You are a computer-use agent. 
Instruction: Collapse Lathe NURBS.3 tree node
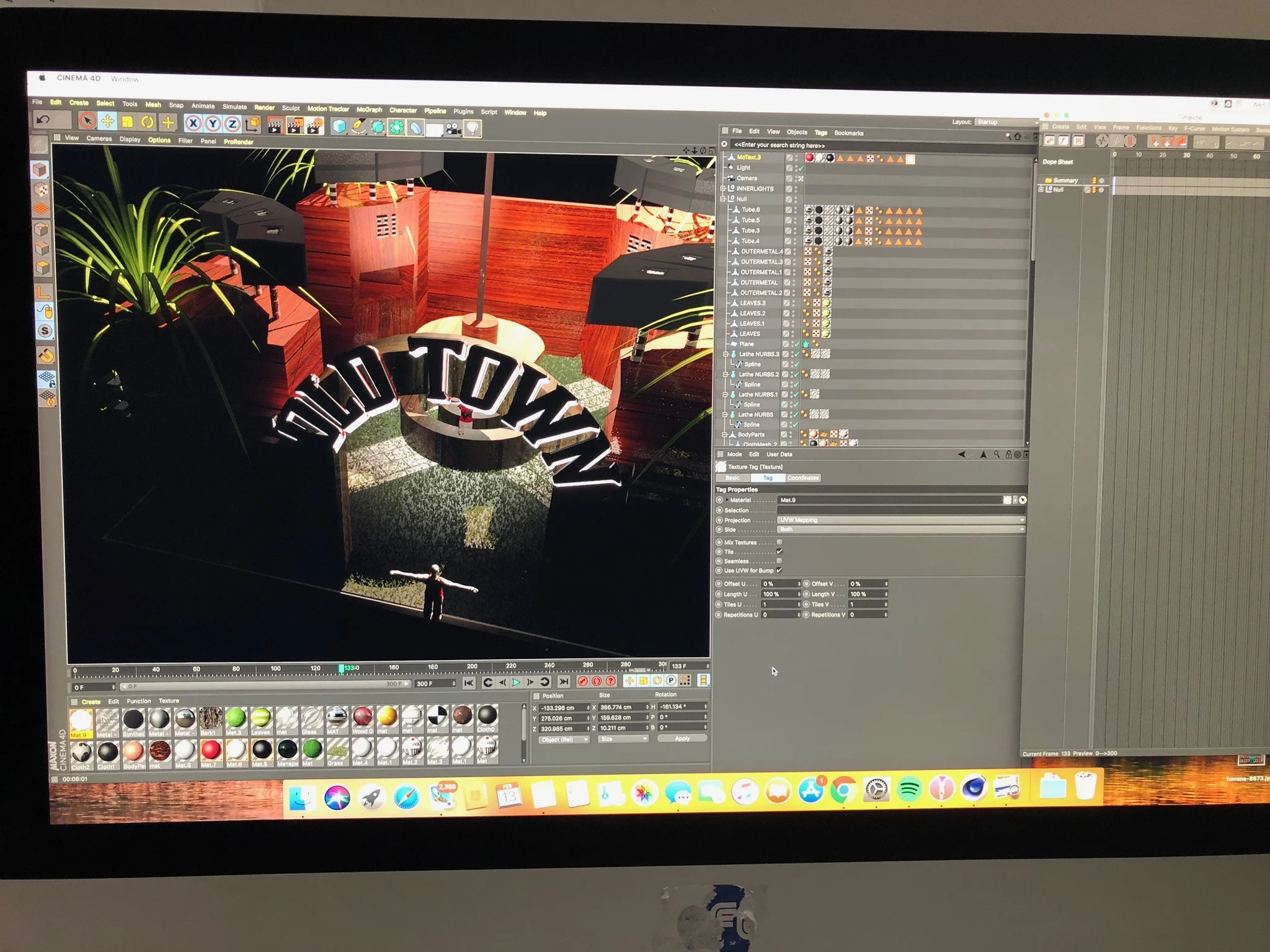tap(726, 355)
